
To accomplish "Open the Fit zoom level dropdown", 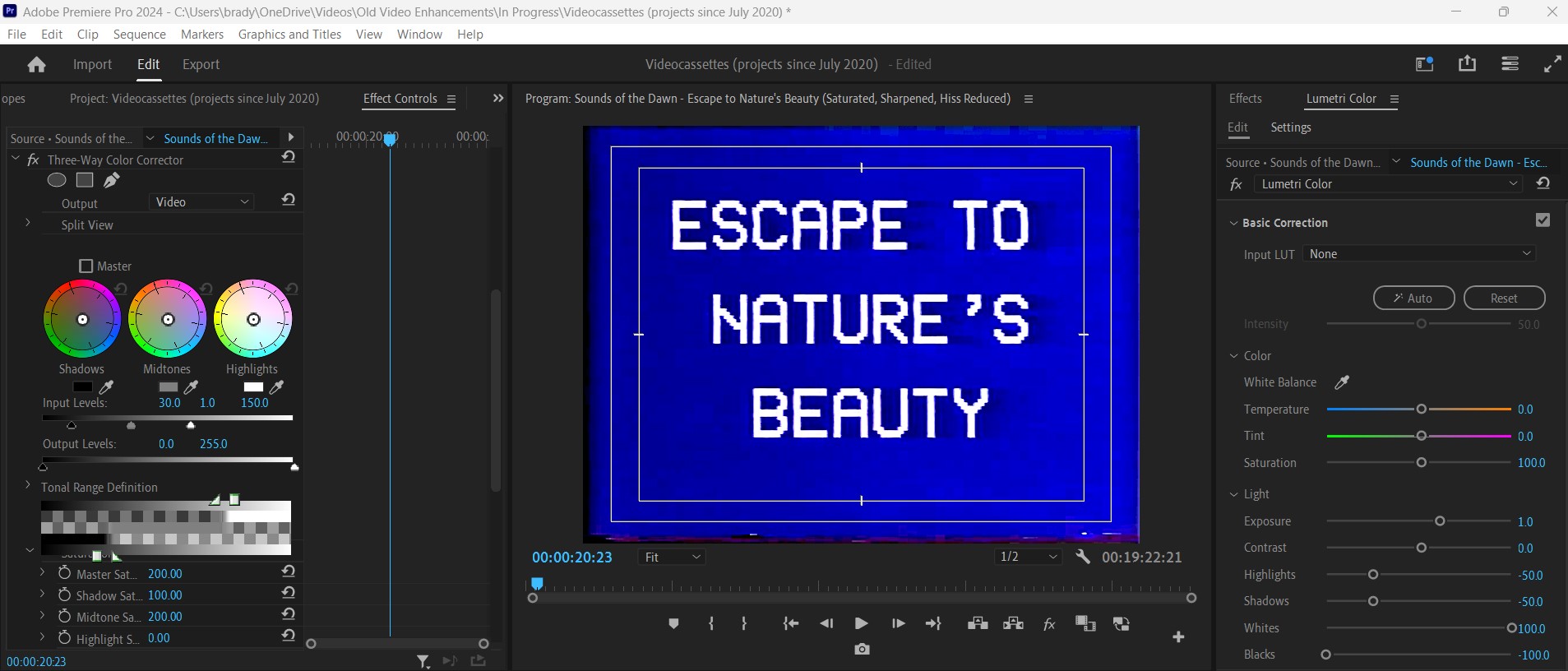I will [x=673, y=557].
